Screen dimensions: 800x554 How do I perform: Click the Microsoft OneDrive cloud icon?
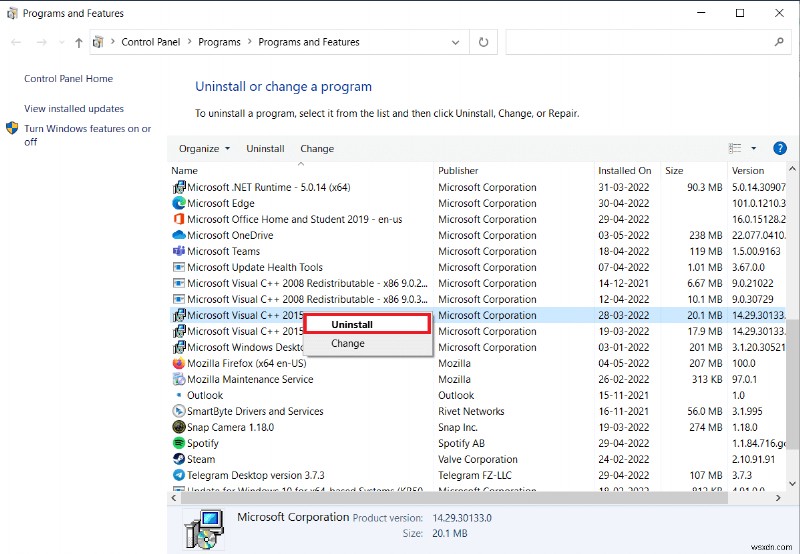click(x=179, y=235)
